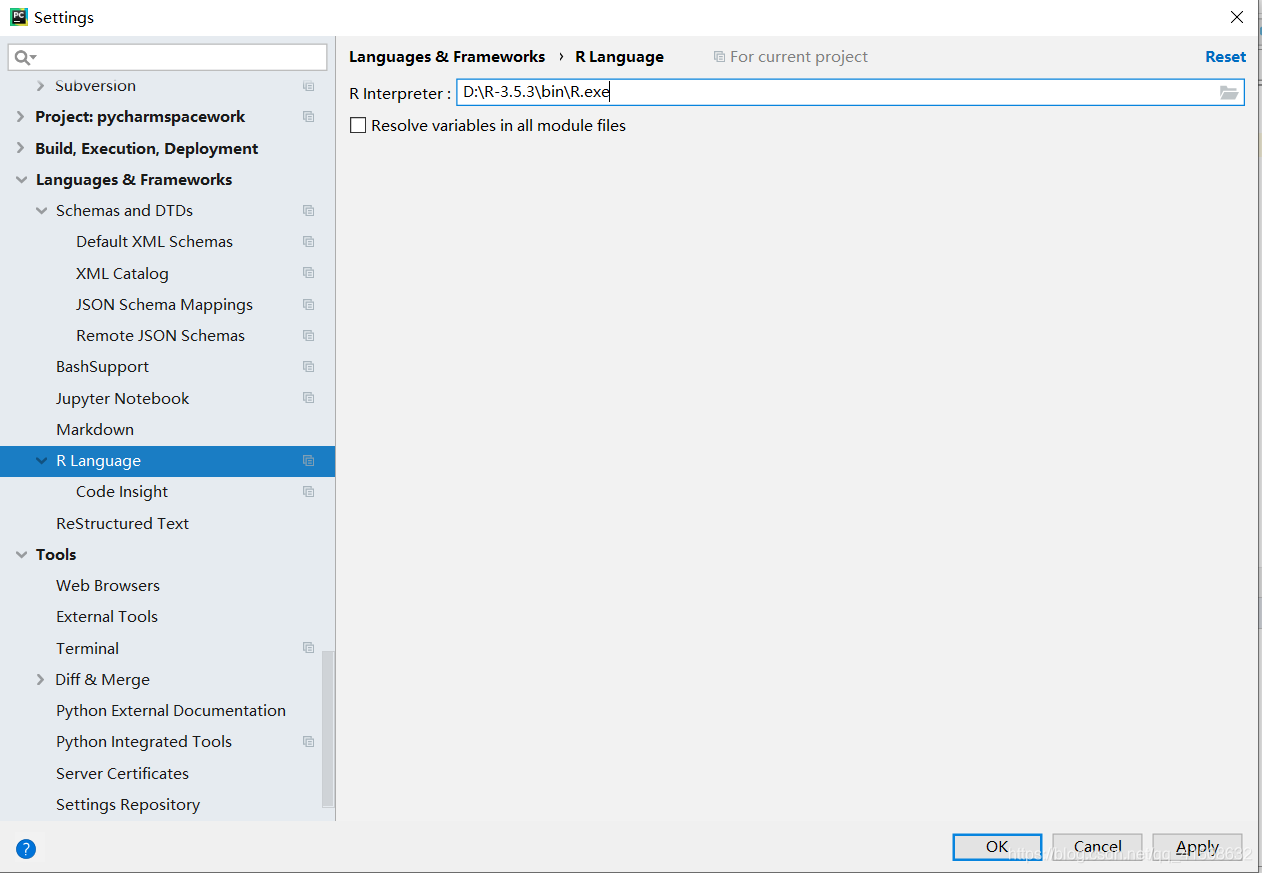Image resolution: width=1262 pixels, height=873 pixels.
Task: Click the folder browse icon in R Interpreter field
Action: 1229,93
